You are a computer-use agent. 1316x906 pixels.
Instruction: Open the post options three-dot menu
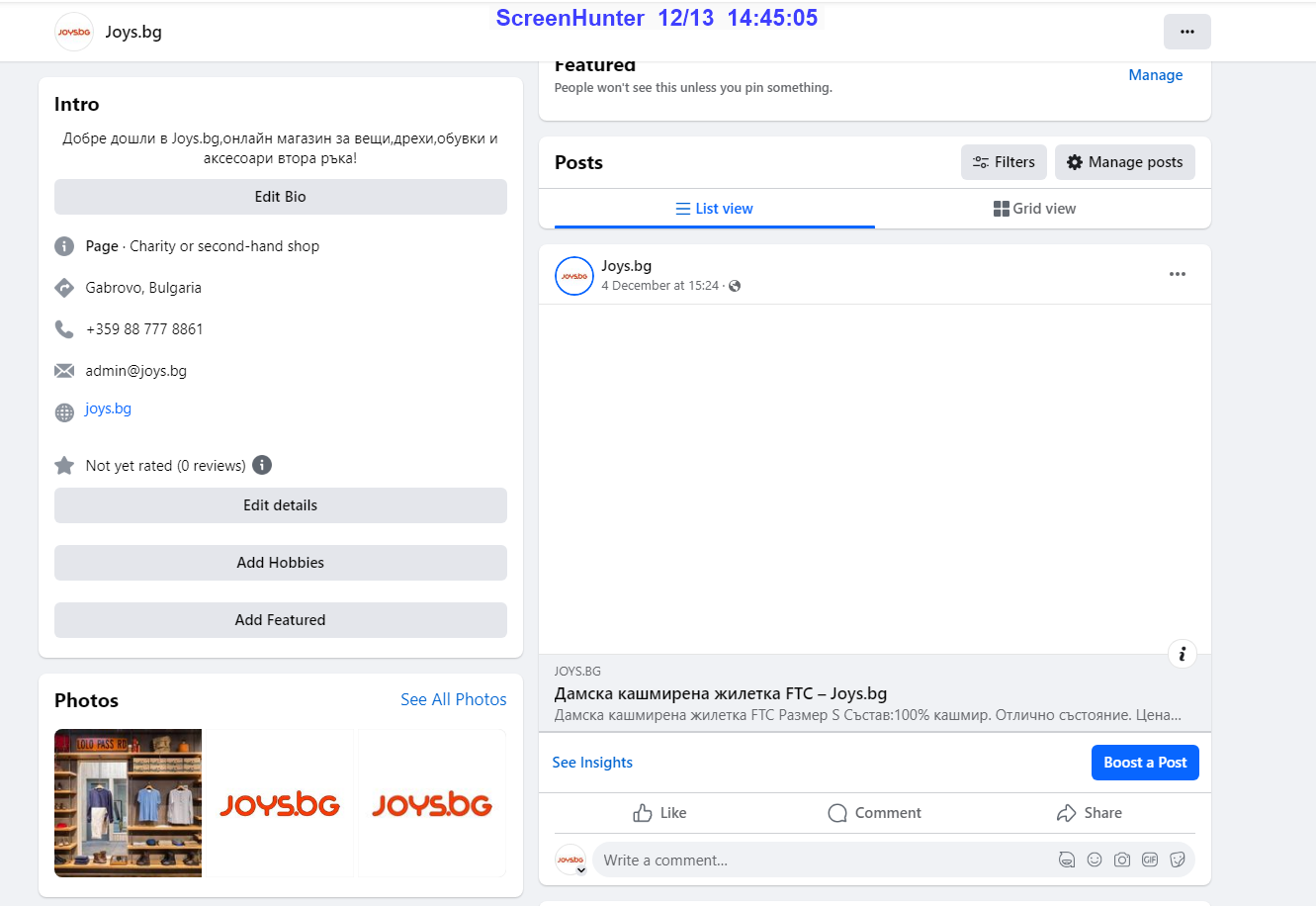(1177, 274)
